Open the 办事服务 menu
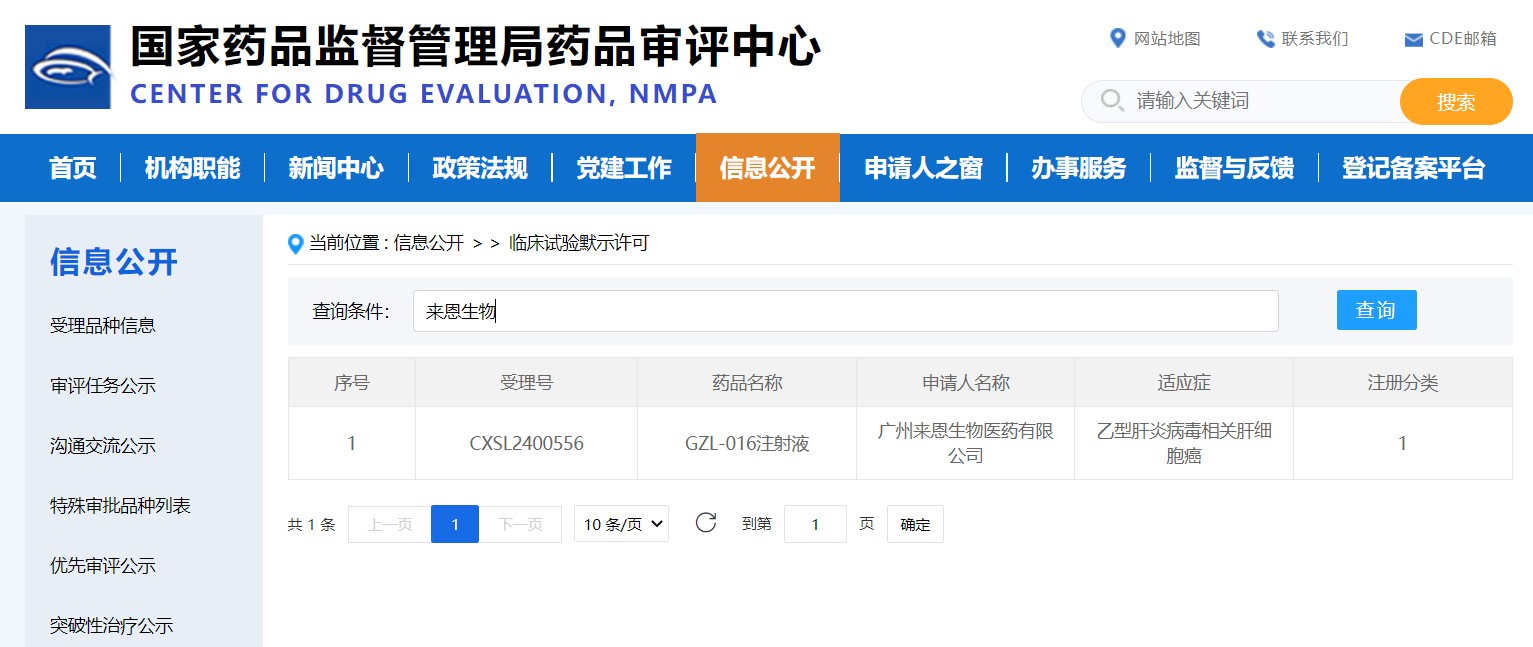The width and height of the screenshot is (1533, 647). [1078, 168]
